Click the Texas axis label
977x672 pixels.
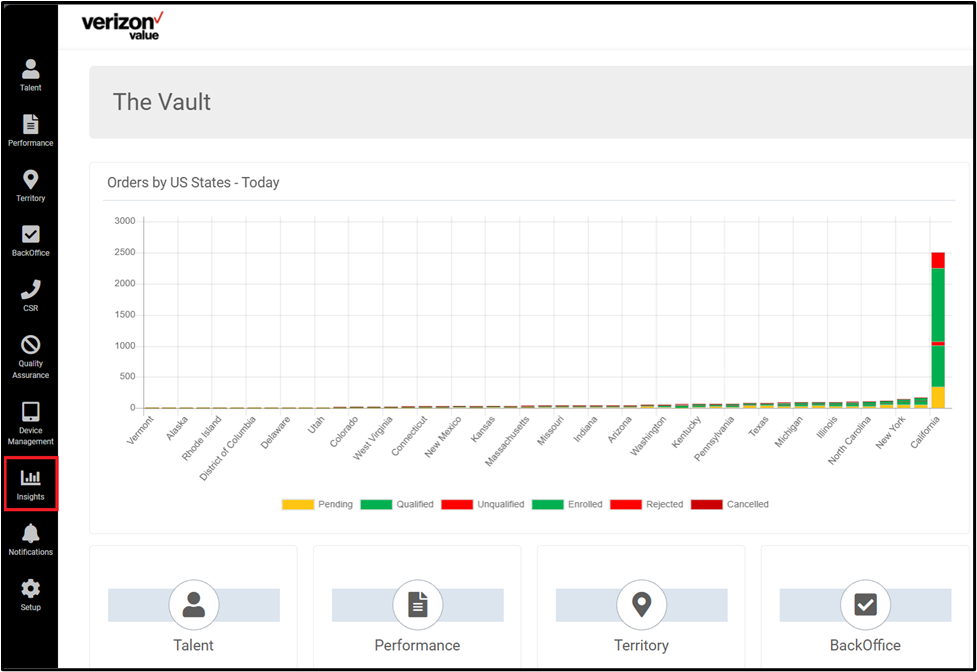point(758,426)
